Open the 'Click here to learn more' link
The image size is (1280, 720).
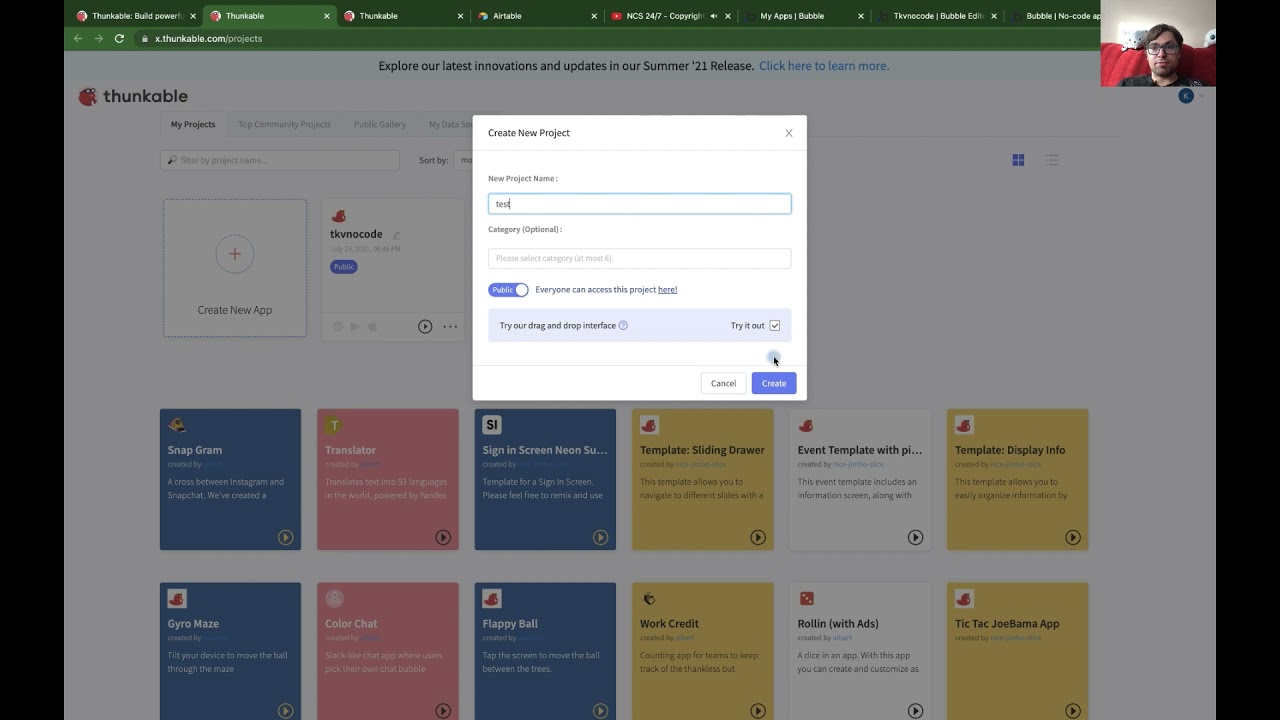point(824,66)
